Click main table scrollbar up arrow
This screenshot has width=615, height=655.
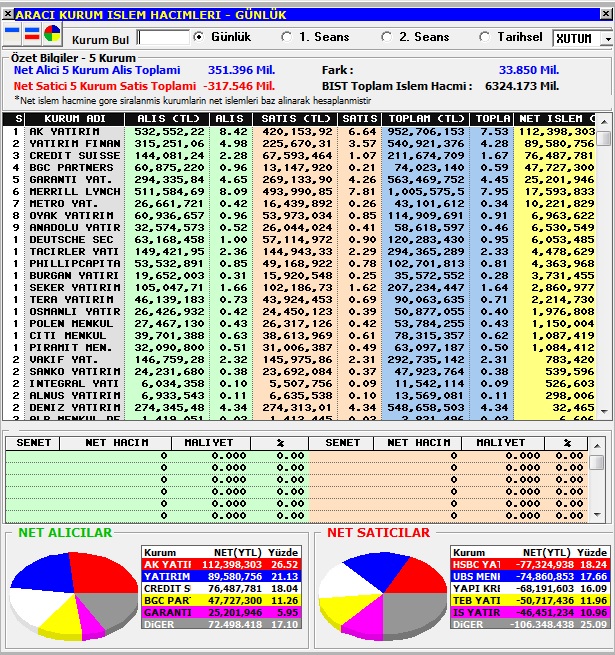pos(604,122)
